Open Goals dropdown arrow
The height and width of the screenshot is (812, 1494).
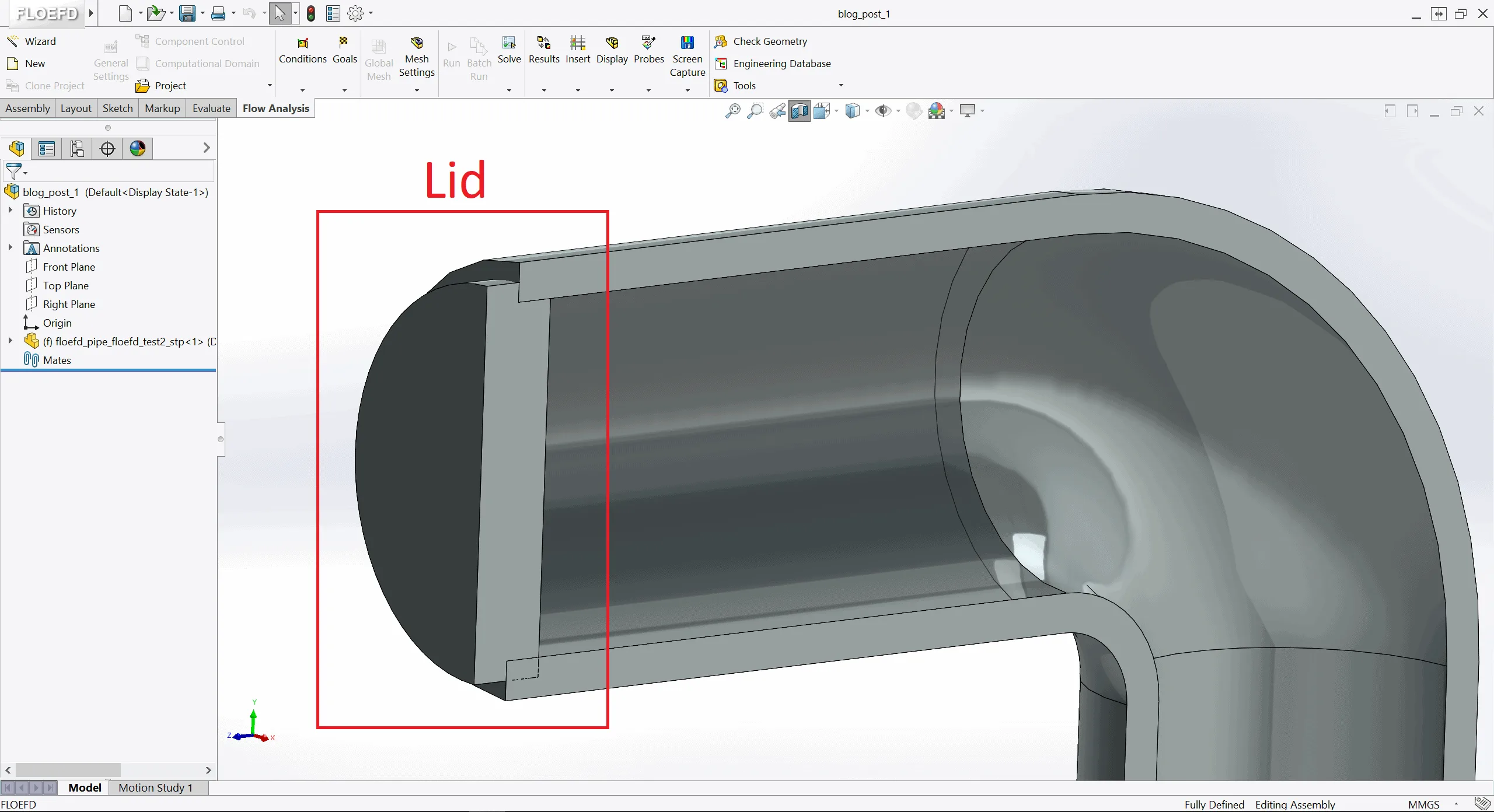pos(344,90)
